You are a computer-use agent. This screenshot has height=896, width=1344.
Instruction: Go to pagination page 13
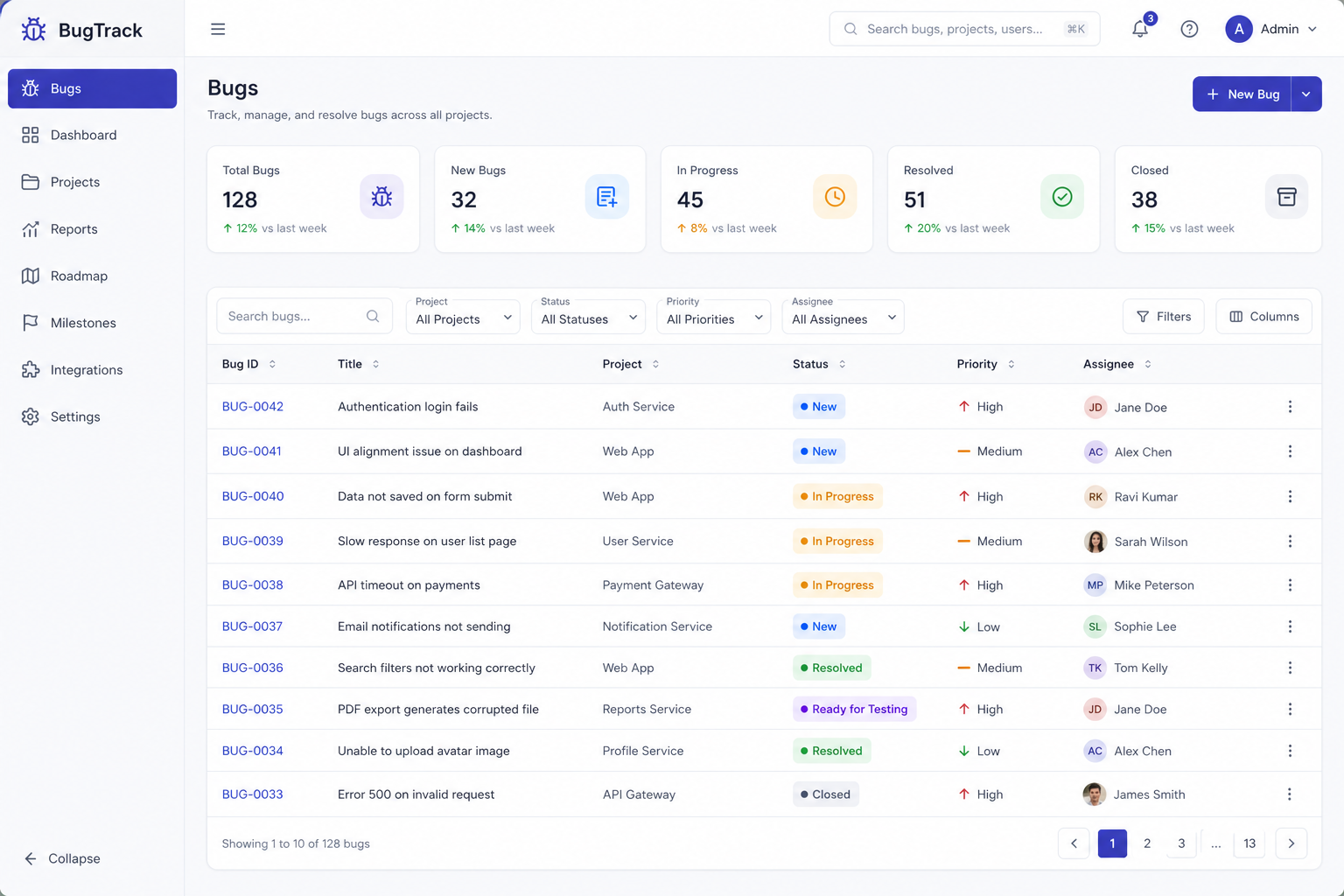[x=1249, y=843]
